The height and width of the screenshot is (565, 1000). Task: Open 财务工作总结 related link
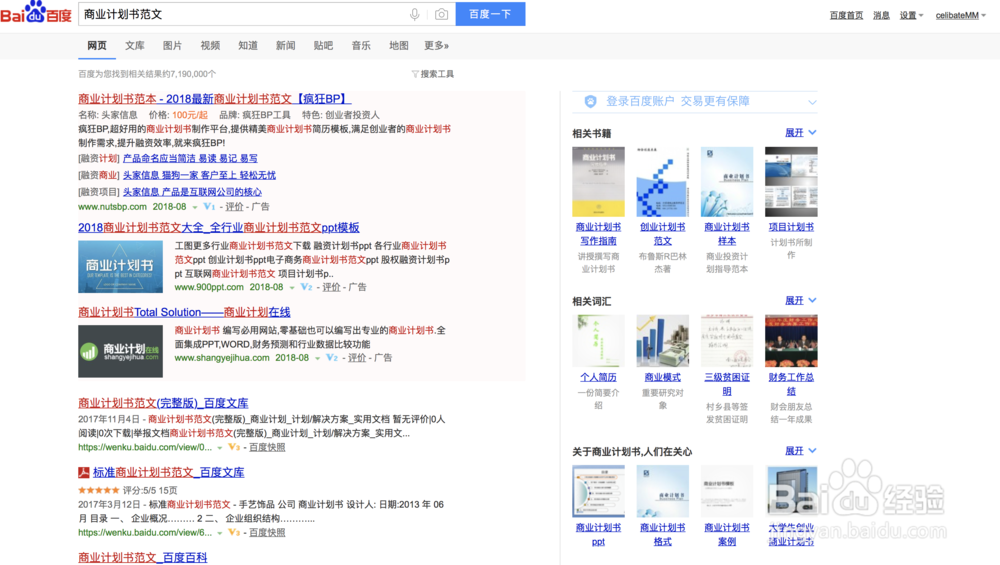click(791, 384)
